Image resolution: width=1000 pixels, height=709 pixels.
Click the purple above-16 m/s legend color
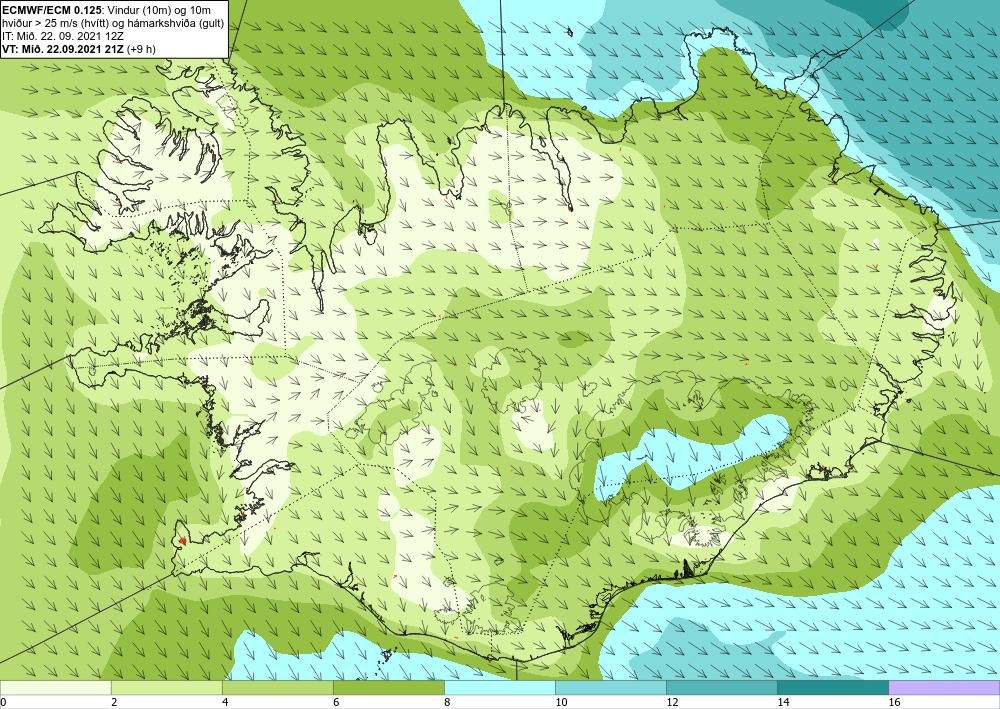[944, 688]
